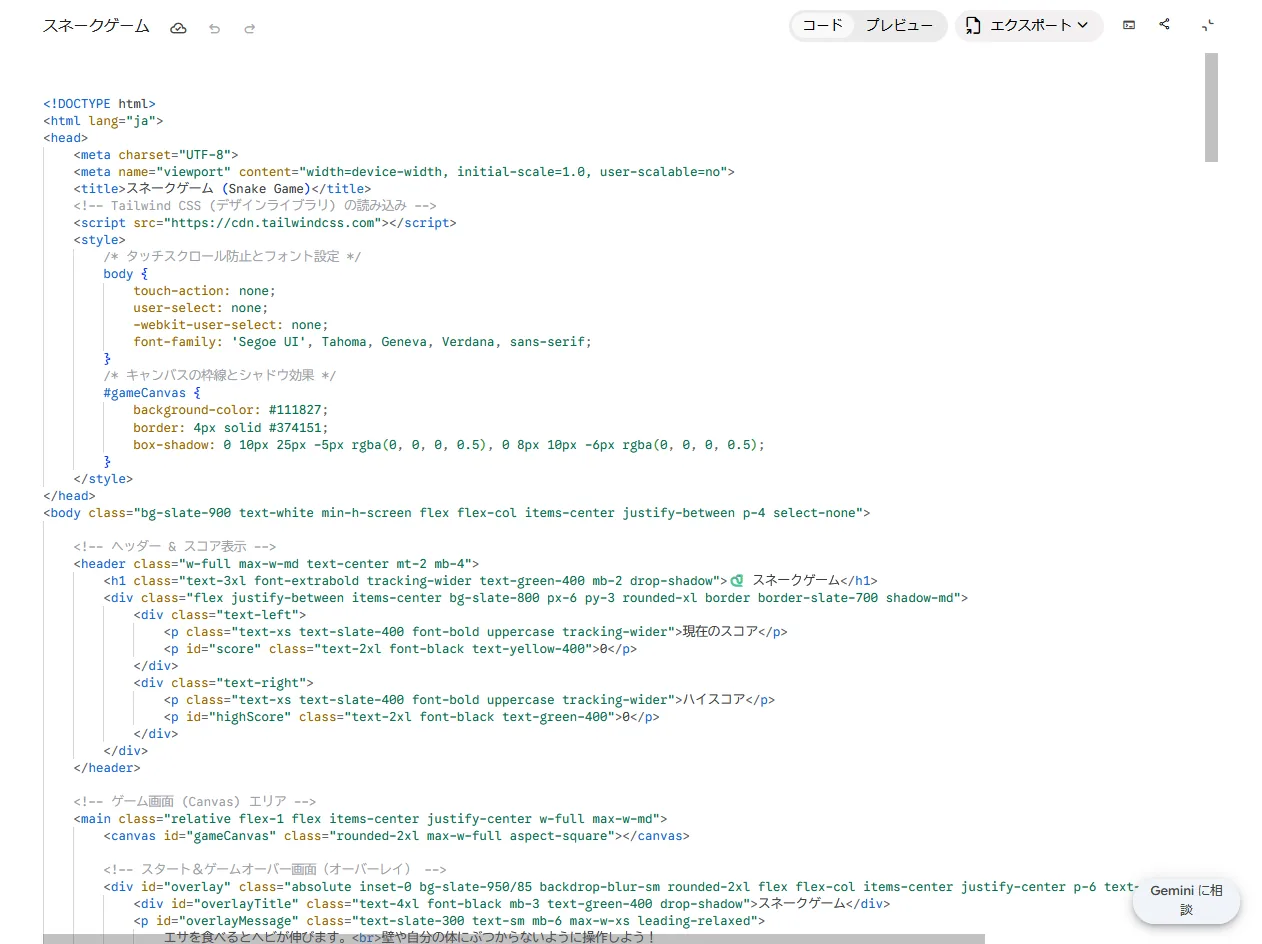This screenshot has width=1262, height=944.
Task: Click the vertical scrollbar thumb
Action: (x=1211, y=107)
